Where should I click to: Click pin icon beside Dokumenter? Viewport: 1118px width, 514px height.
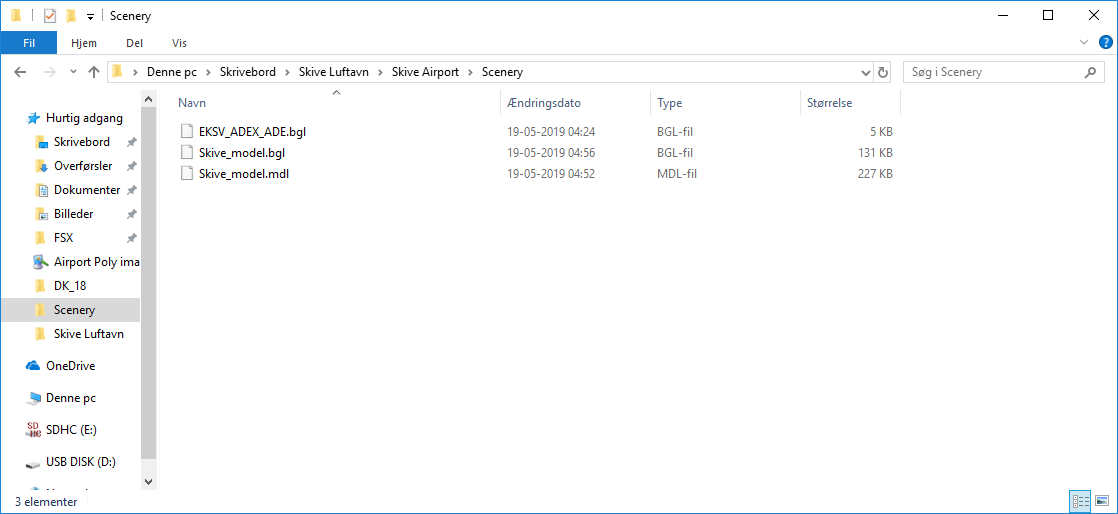point(131,191)
